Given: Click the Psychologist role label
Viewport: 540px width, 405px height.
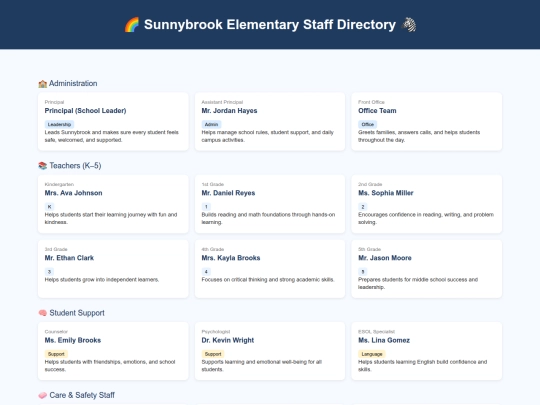Looking at the screenshot, I should [x=216, y=332].
